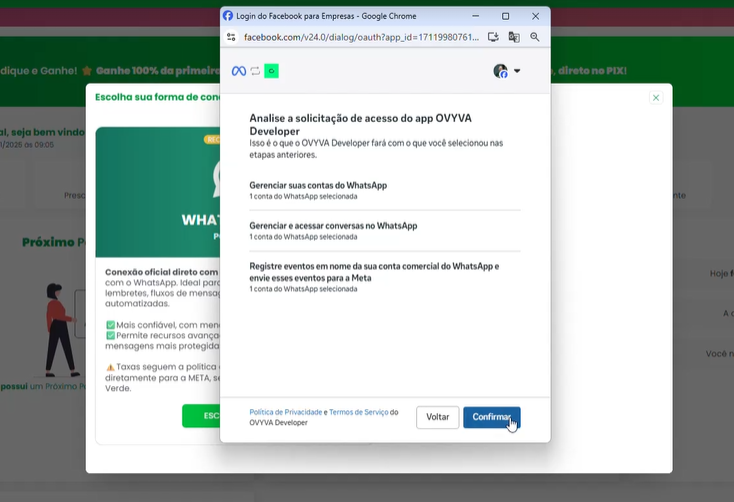Viewport: 734px width, 502px height.
Task: Click the translate page icon
Action: (514, 37)
